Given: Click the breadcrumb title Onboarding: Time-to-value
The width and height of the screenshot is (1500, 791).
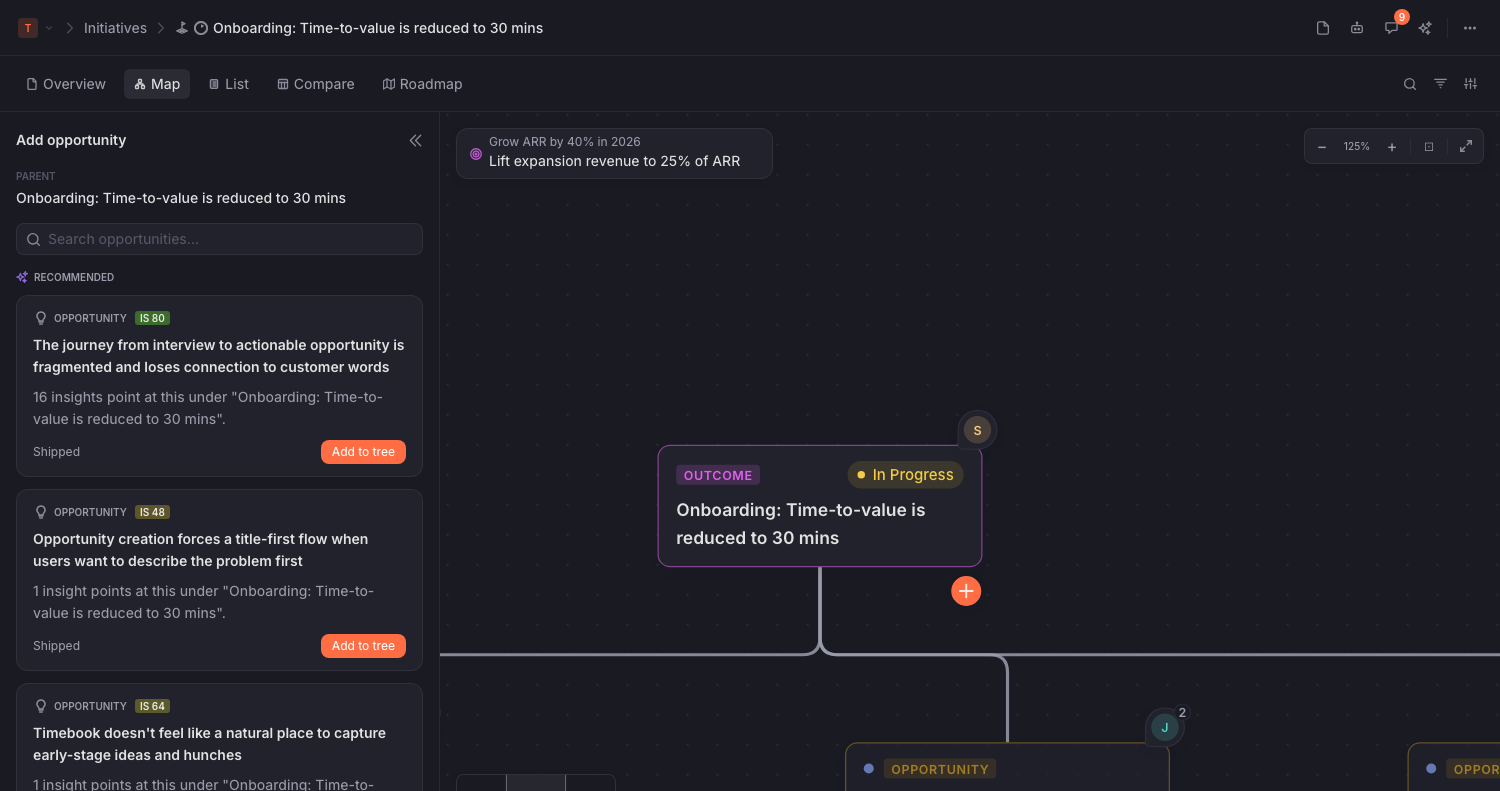Looking at the screenshot, I should point(378,28).
